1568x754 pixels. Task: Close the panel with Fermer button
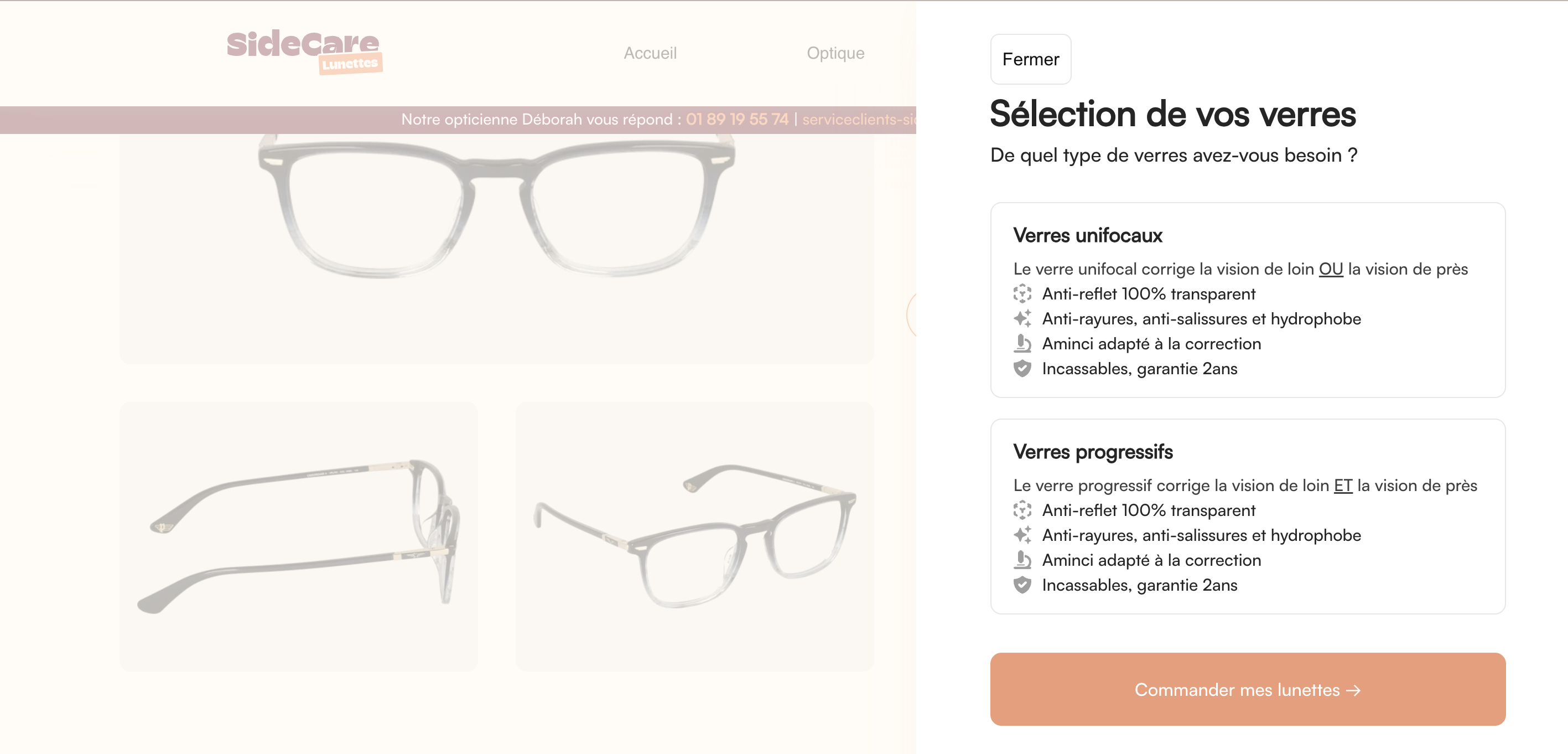[x=1030, y=59]
